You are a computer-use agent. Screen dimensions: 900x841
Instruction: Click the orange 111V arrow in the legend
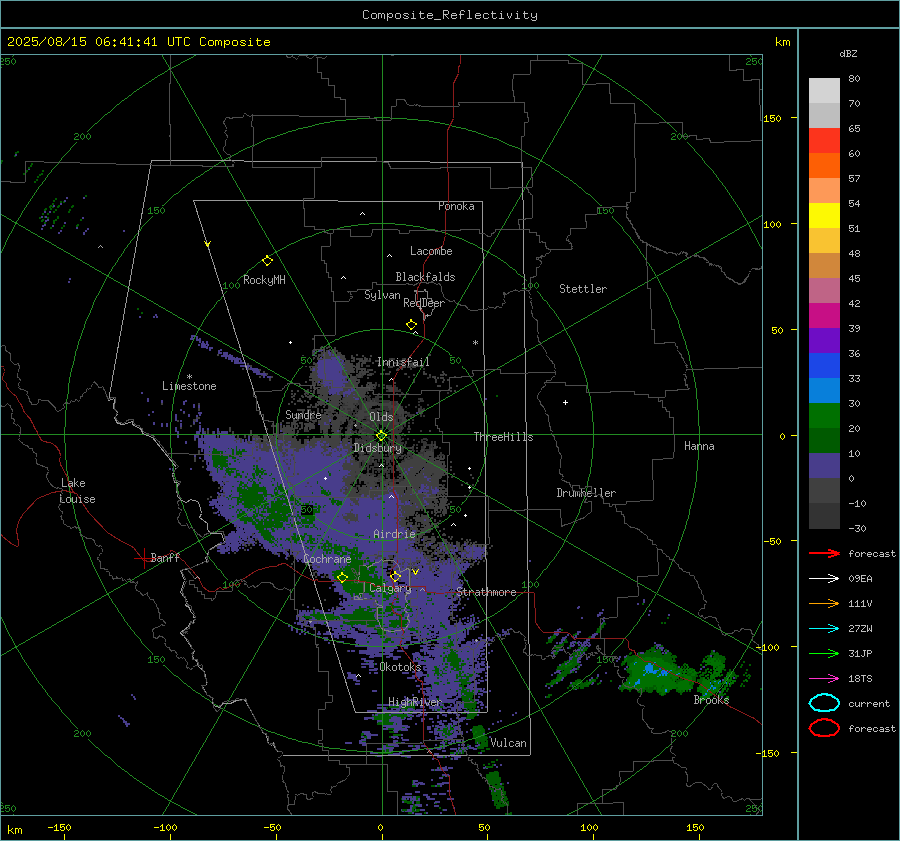click(824, 603)
